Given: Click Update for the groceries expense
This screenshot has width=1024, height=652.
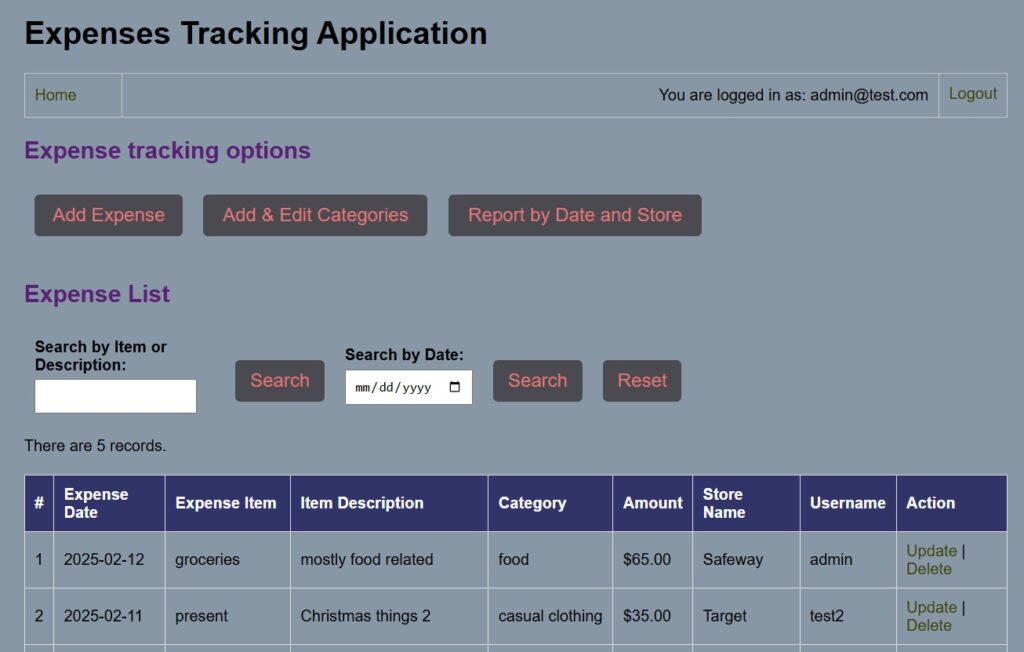Looking at the screenshot, I should [932, 550].
